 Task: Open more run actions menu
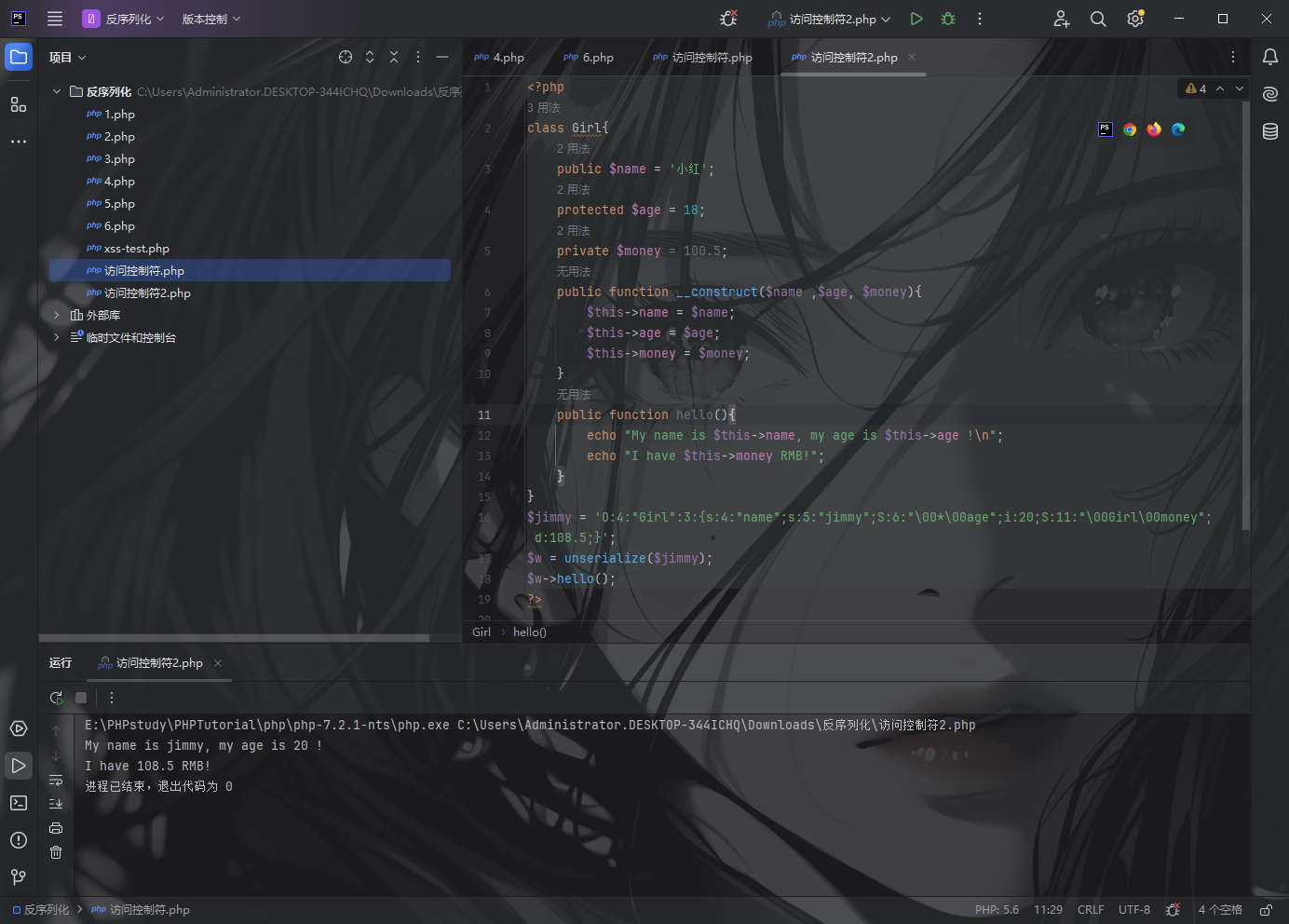pos(980,19)
